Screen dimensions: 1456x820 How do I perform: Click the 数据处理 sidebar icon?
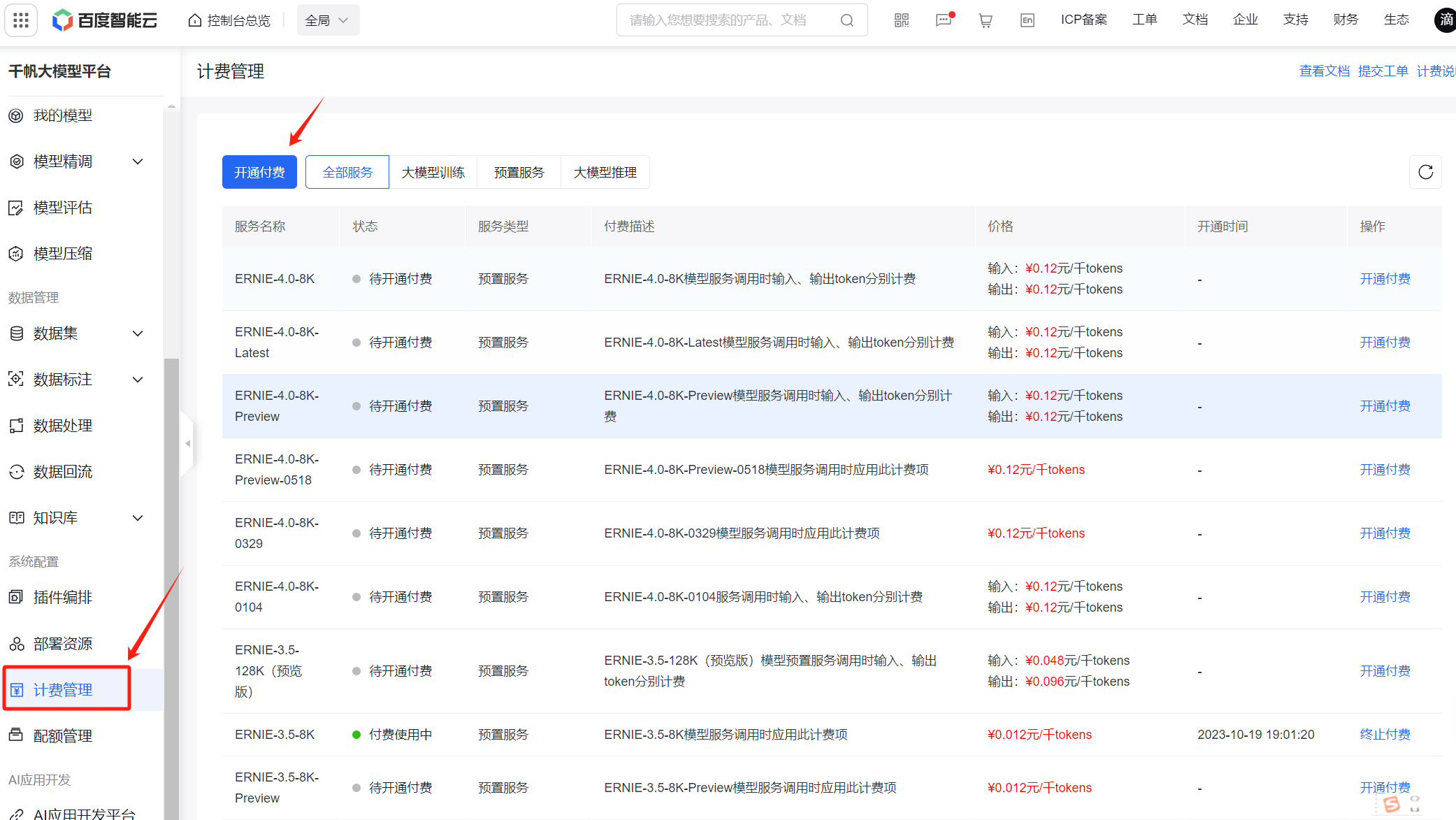[x=16, y=426]
